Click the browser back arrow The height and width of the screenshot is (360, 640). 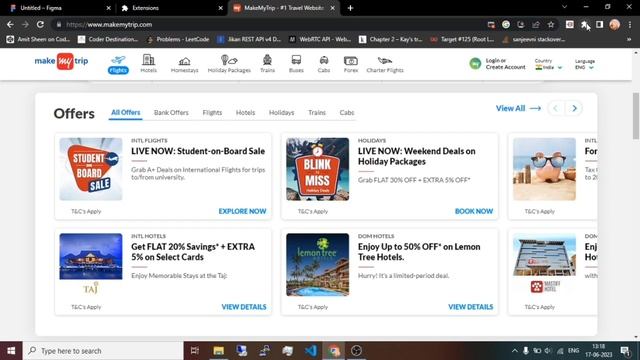10,24
